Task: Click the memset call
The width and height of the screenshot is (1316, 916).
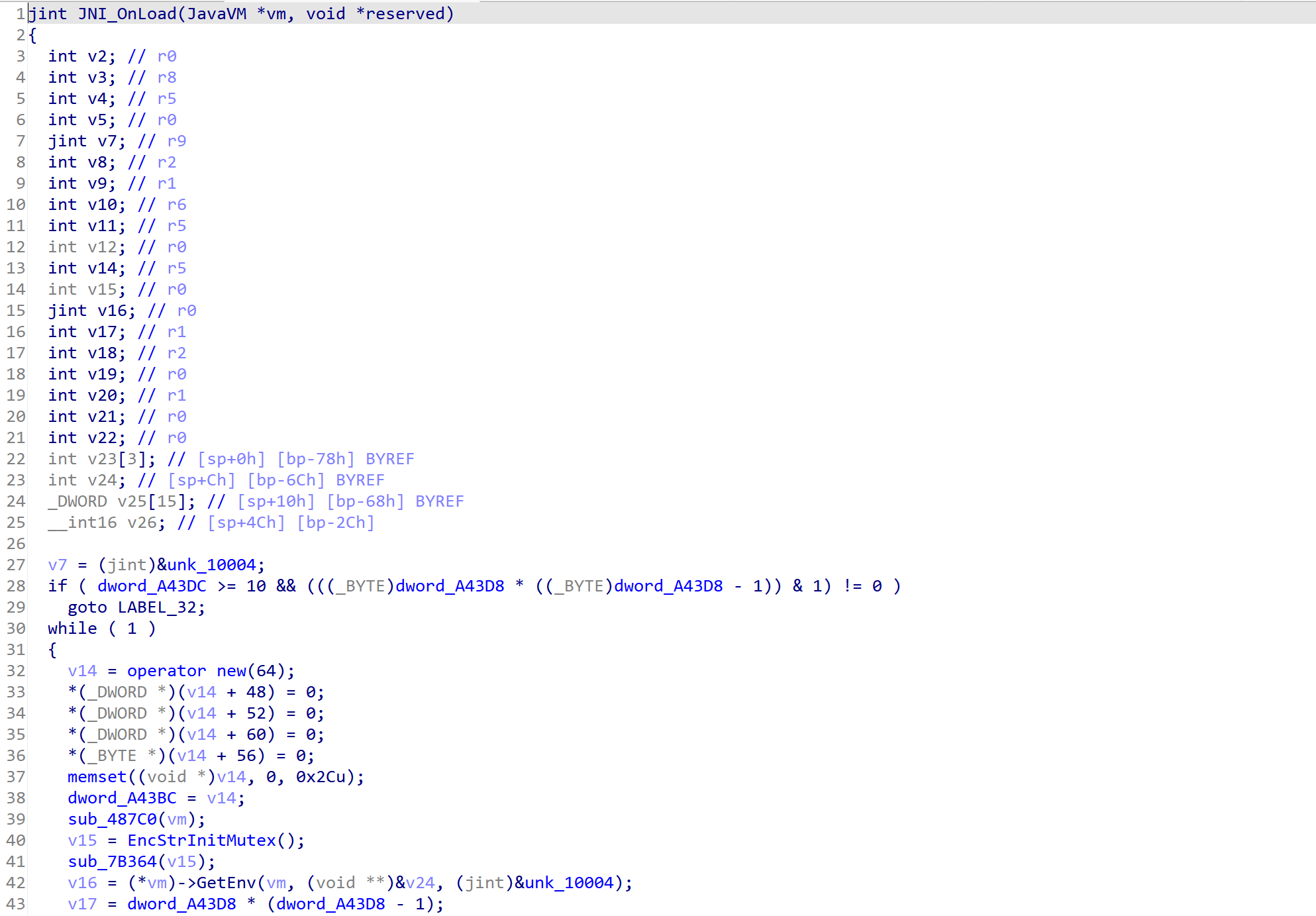Action: tap(97, 777)
